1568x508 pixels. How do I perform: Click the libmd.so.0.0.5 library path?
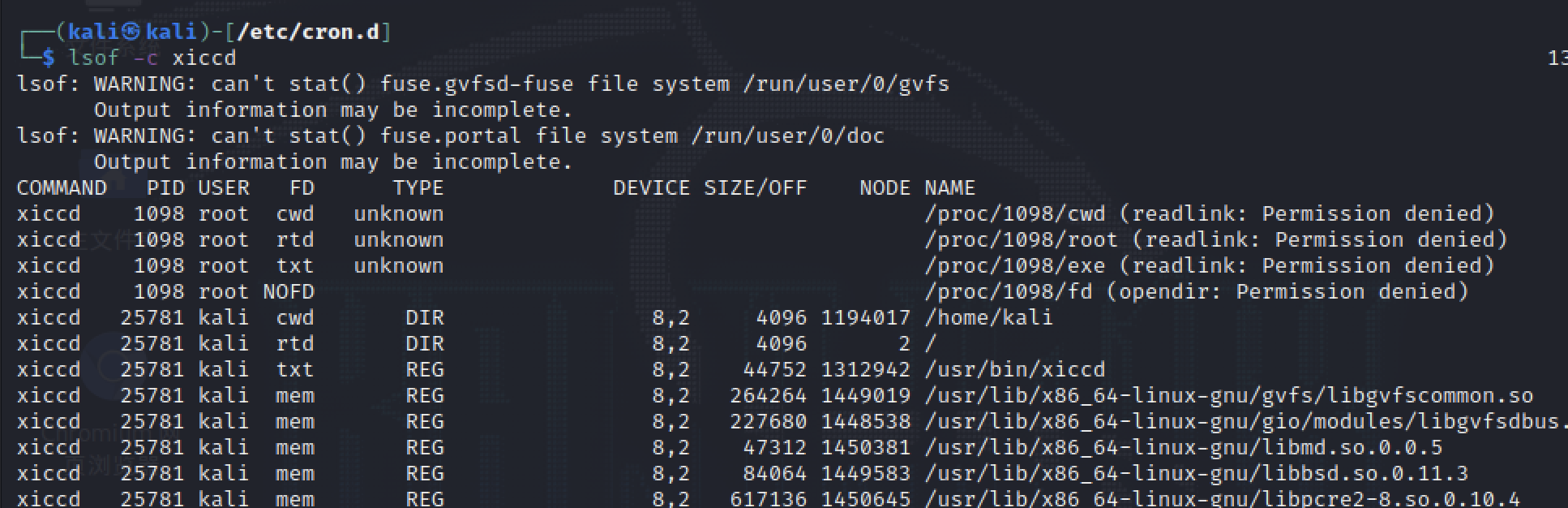coord(1183,447)
